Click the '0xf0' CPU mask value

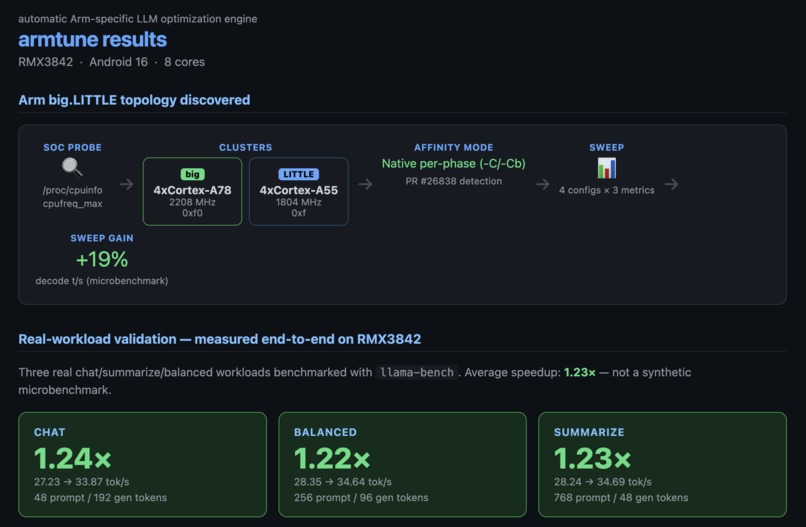(x=192, y=213)
